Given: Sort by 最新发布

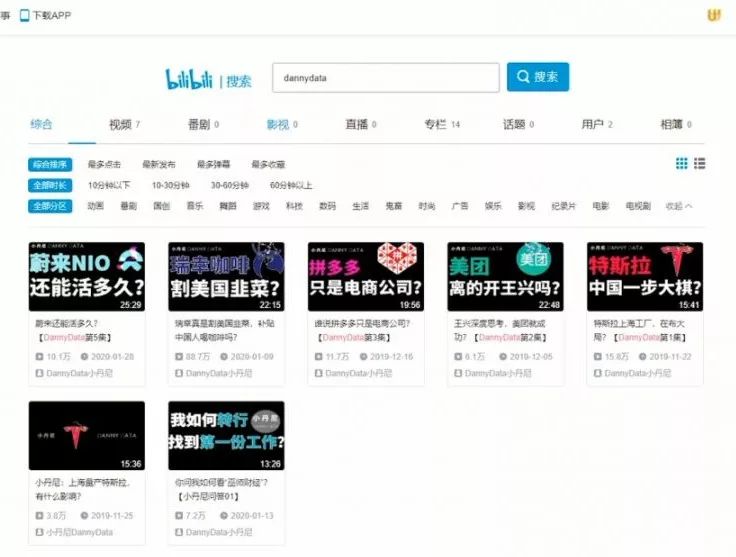Looking at the screenshot, I should [x=159, y=165].
